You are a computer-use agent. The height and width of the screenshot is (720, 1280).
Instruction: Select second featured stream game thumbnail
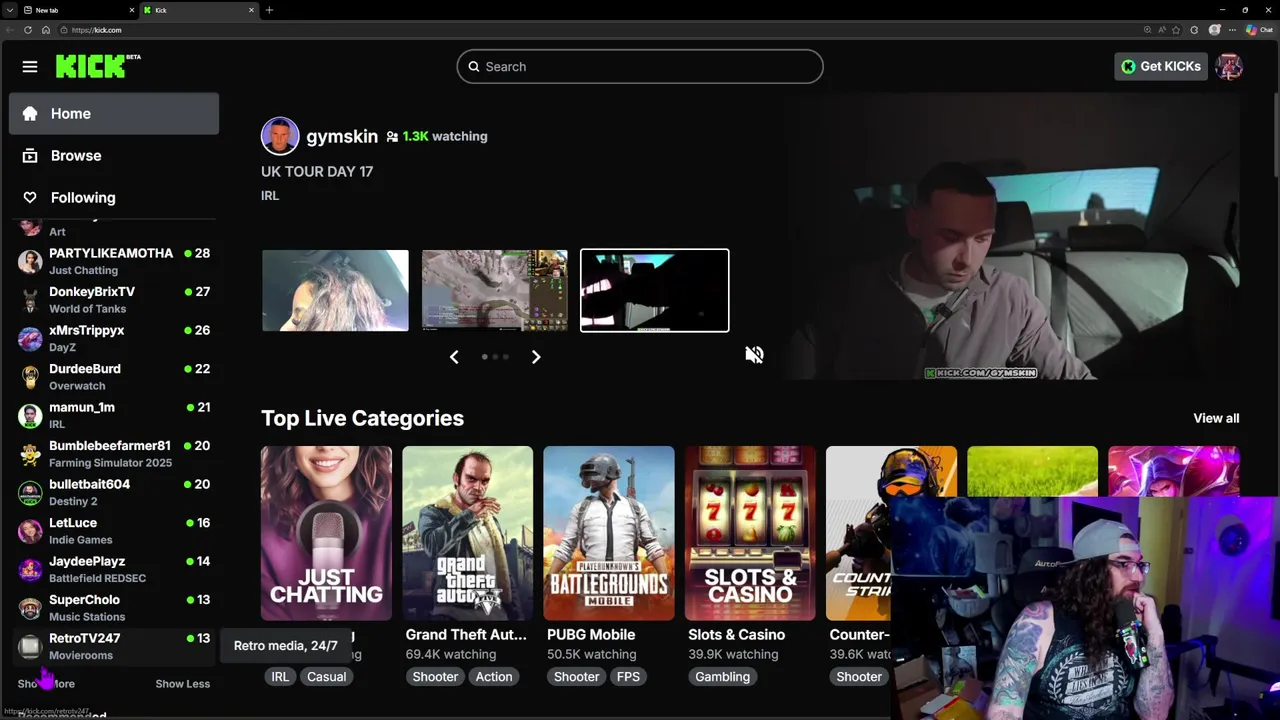495,290
